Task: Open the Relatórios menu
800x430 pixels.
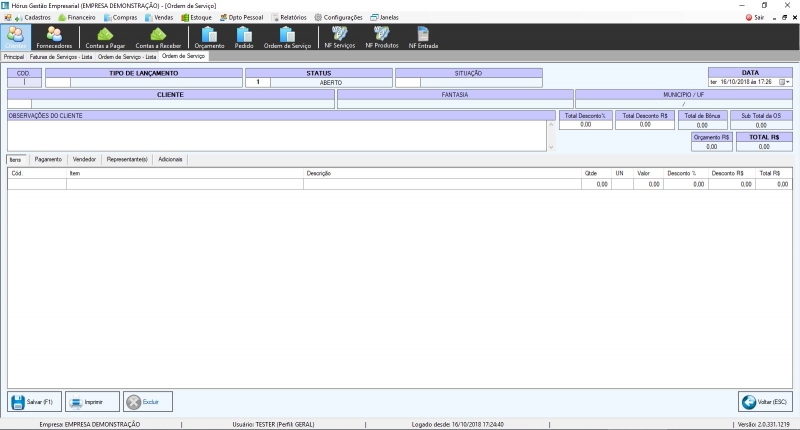Action: (289, 17)
